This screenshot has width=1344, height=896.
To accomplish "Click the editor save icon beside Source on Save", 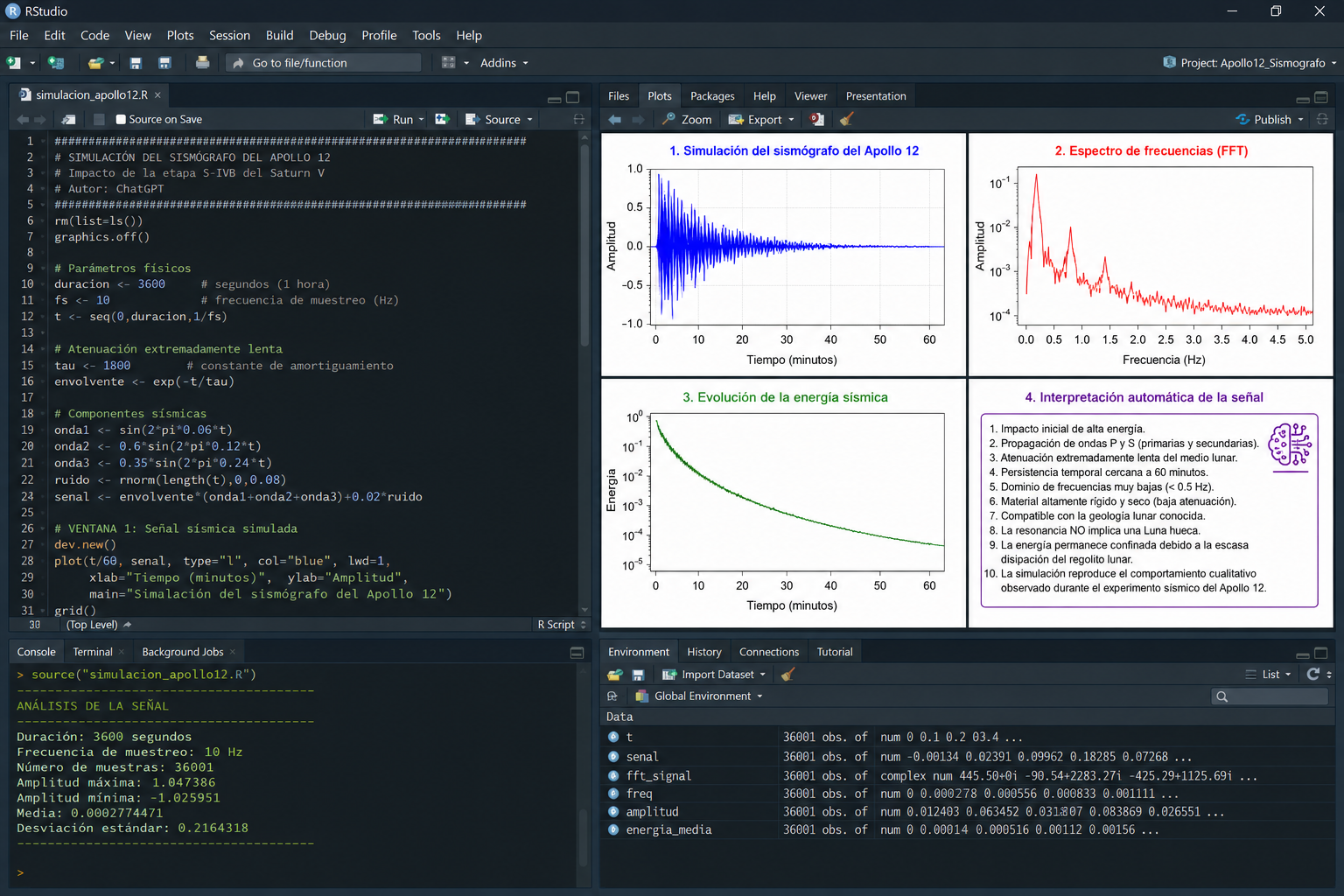I will pyautogui.click(x=99, y=120).
